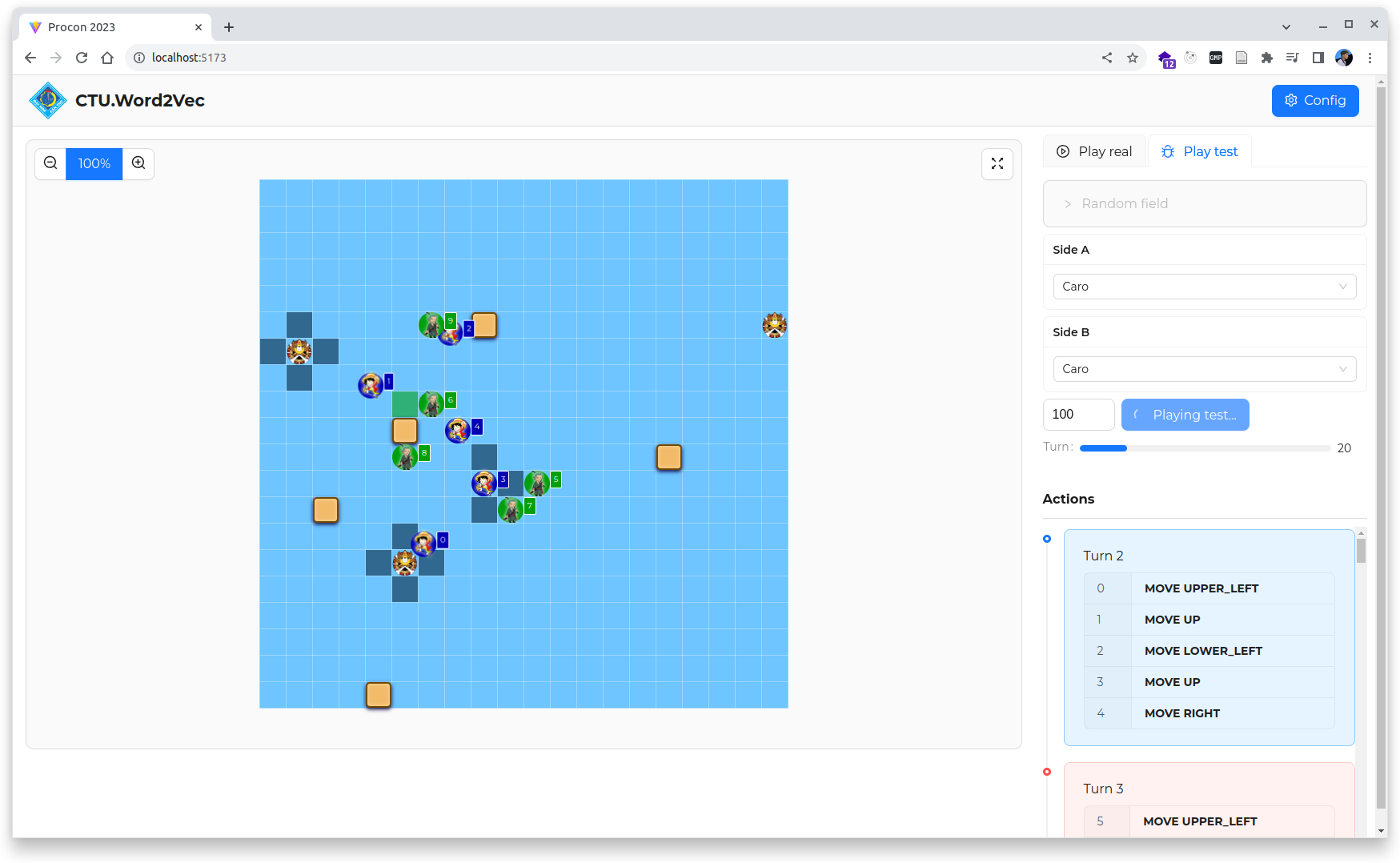The height and width of the screenshot is (863, 1400).
Task: Click the Turn 3 card heading
Action: (1103, 789)
